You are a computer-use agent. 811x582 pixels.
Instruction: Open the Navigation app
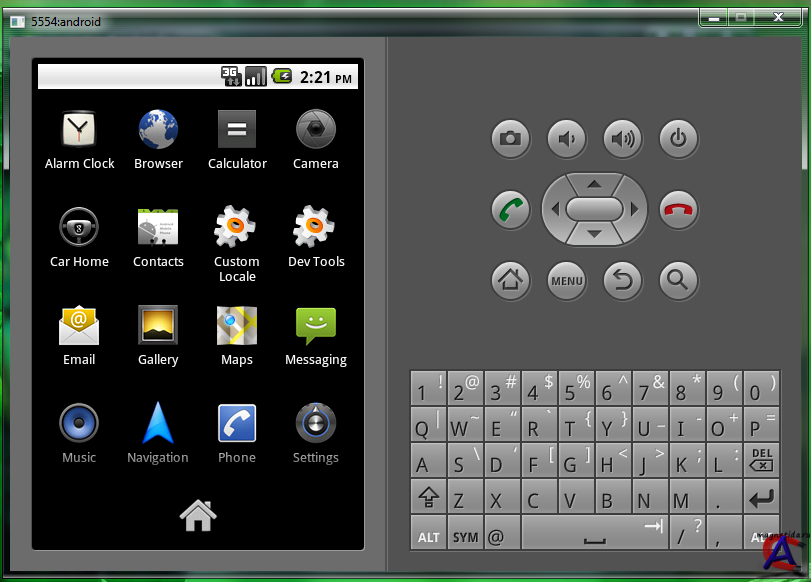tap(158, 424)
